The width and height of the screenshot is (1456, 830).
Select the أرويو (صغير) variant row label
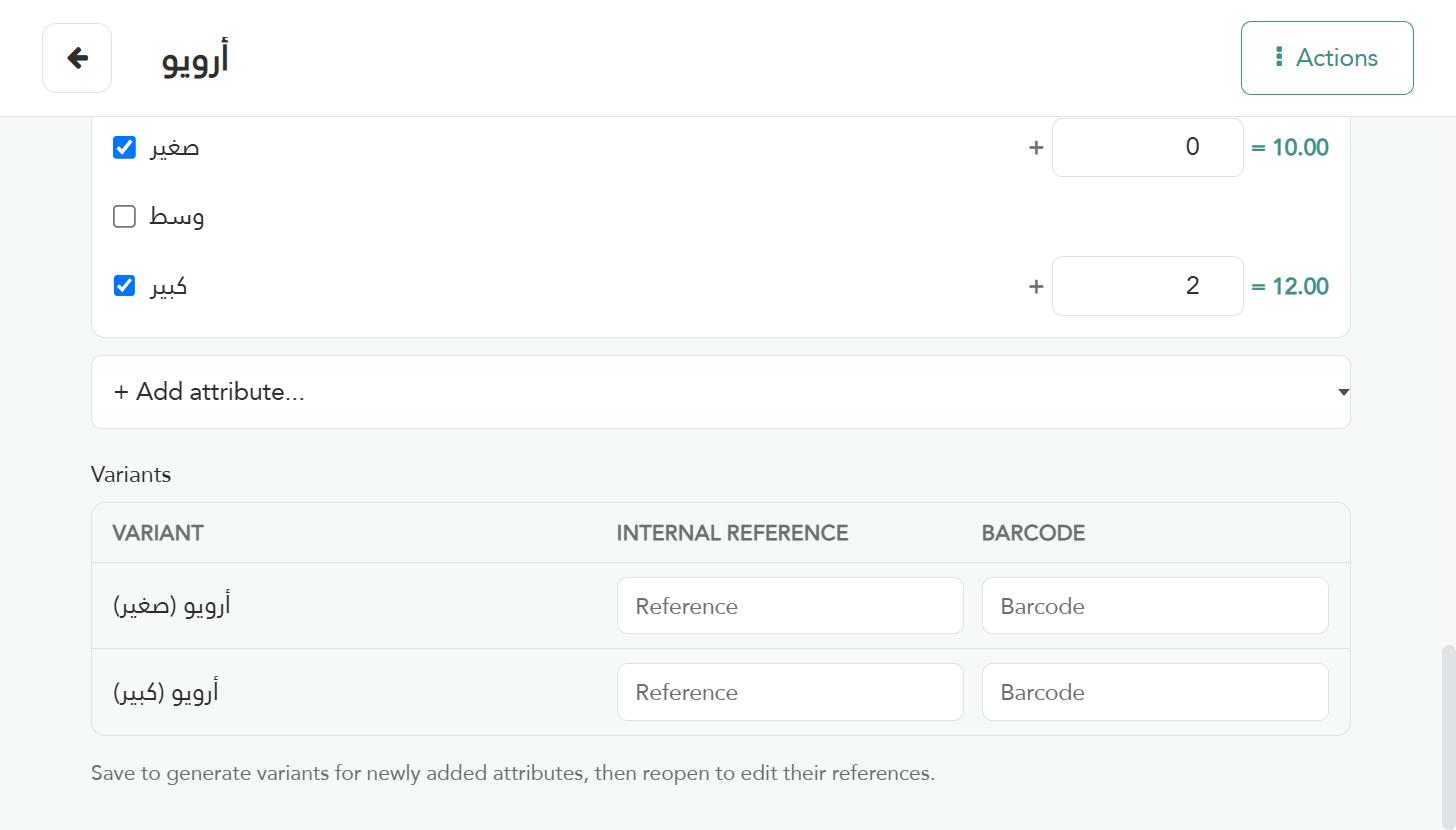click(171, 606)
